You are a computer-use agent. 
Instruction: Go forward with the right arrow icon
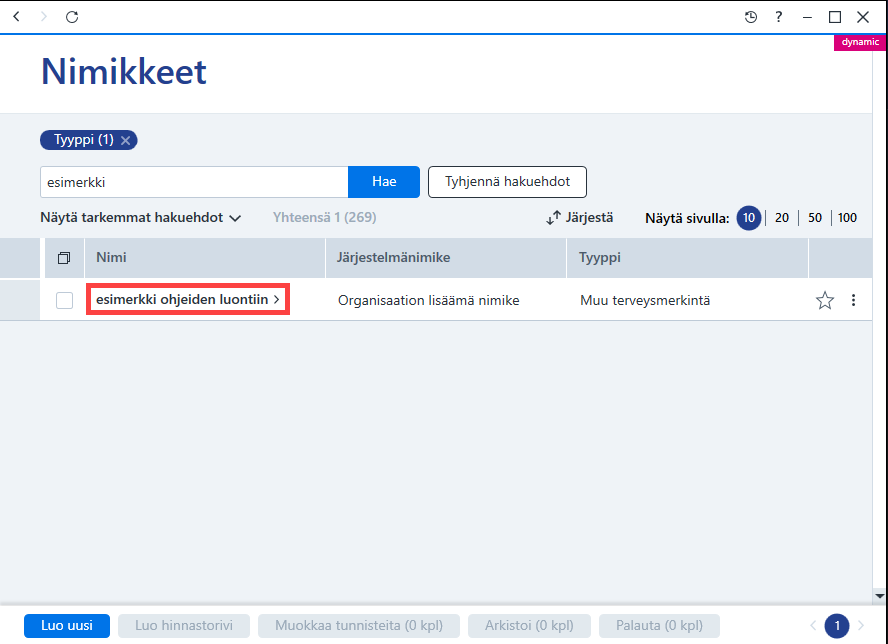click(44, 16)
